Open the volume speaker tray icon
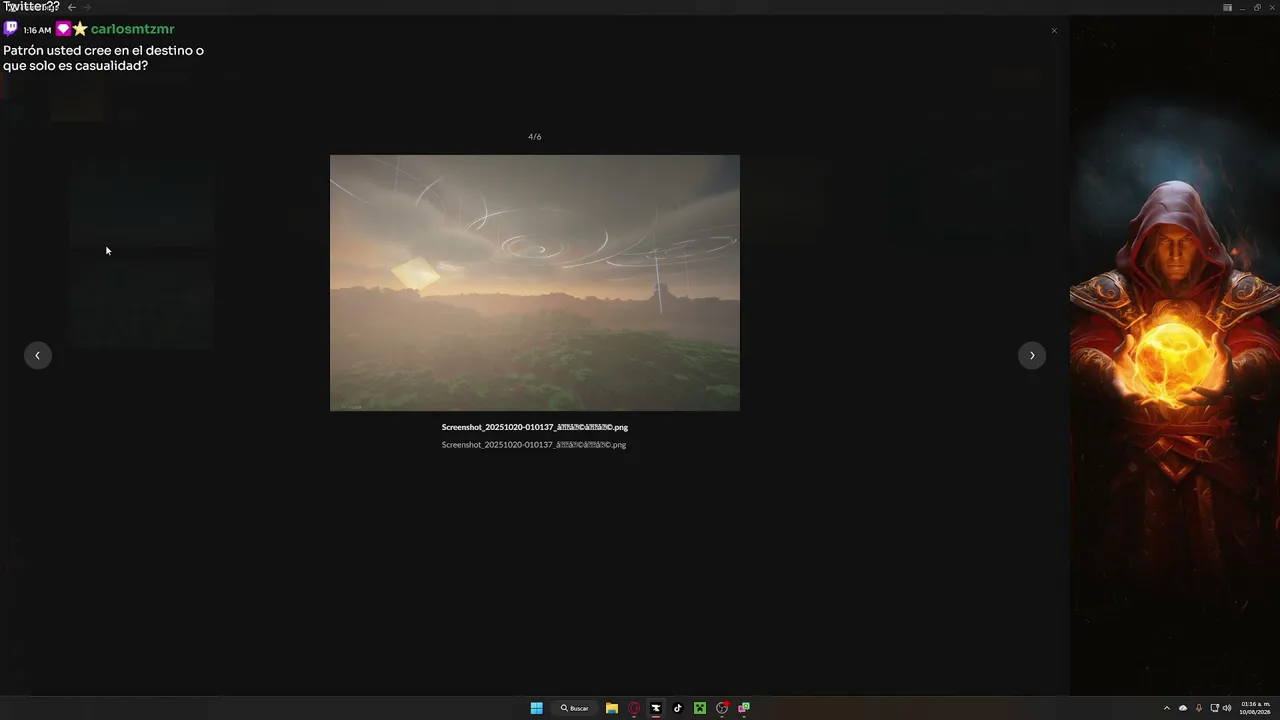The image size is (1280, 720). click(x=1227, y=708)
